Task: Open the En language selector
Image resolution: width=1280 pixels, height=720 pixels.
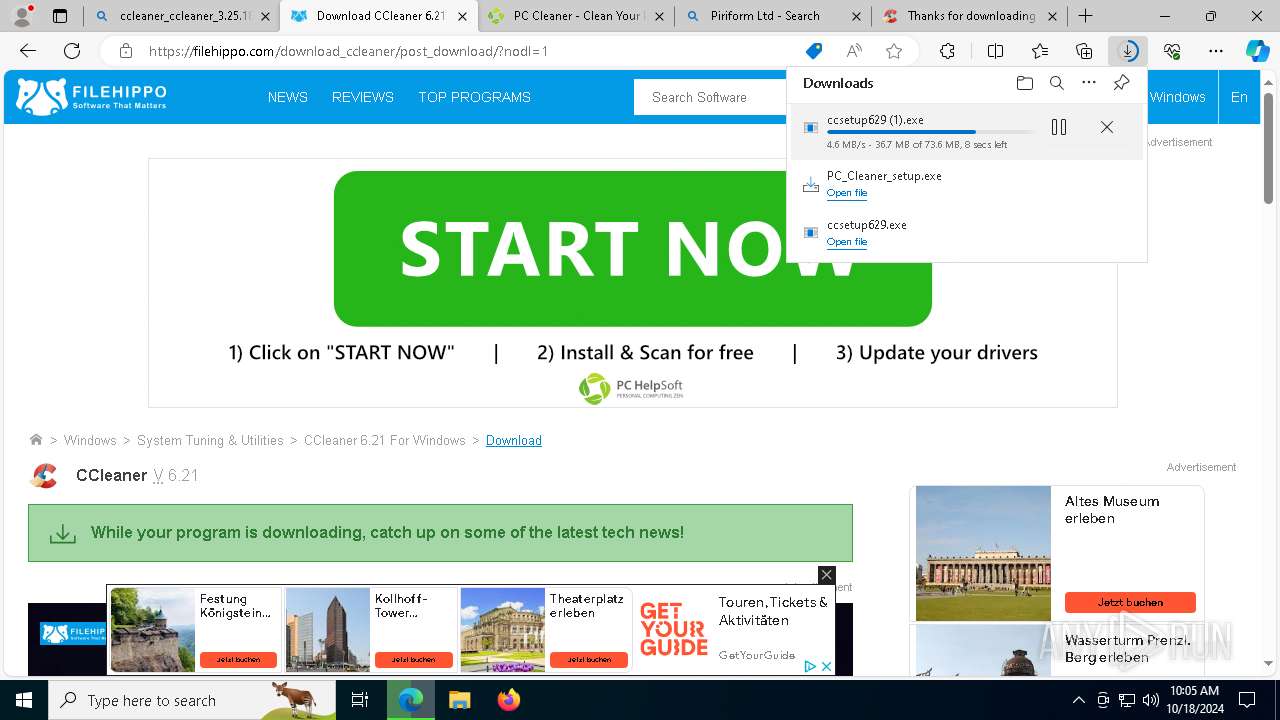Action: click(1239, 97)
